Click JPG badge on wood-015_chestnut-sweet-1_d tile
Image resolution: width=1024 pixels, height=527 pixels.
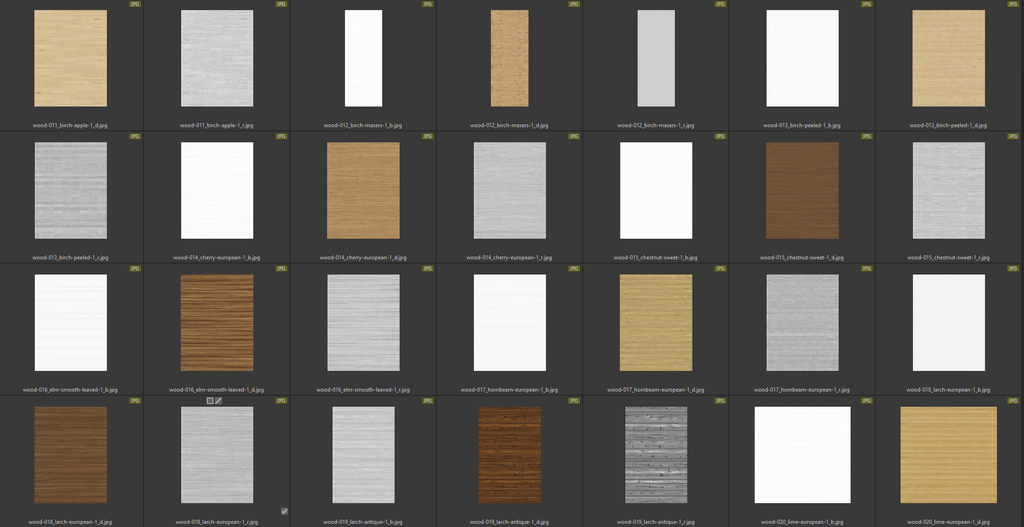[865, 136]
